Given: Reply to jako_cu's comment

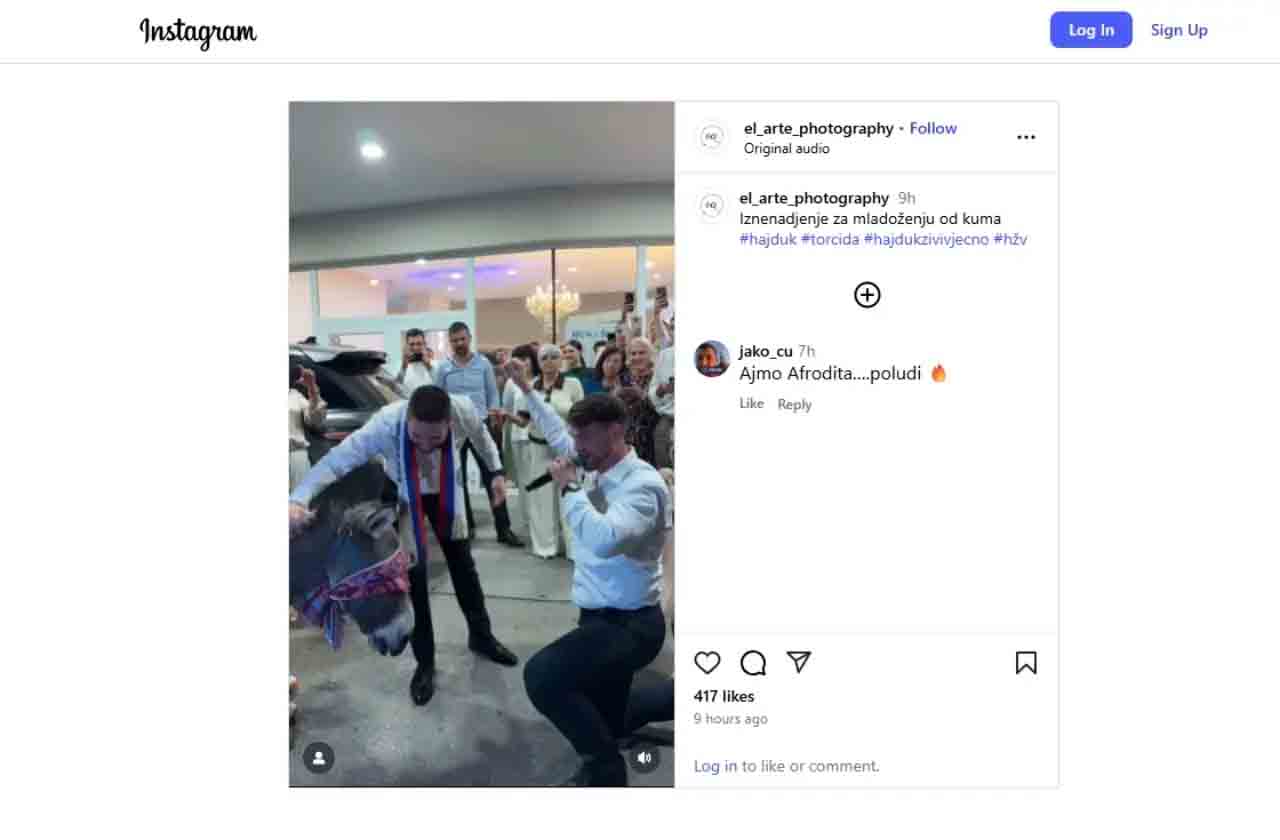Looking at the screenshot, I should (795, 404).
